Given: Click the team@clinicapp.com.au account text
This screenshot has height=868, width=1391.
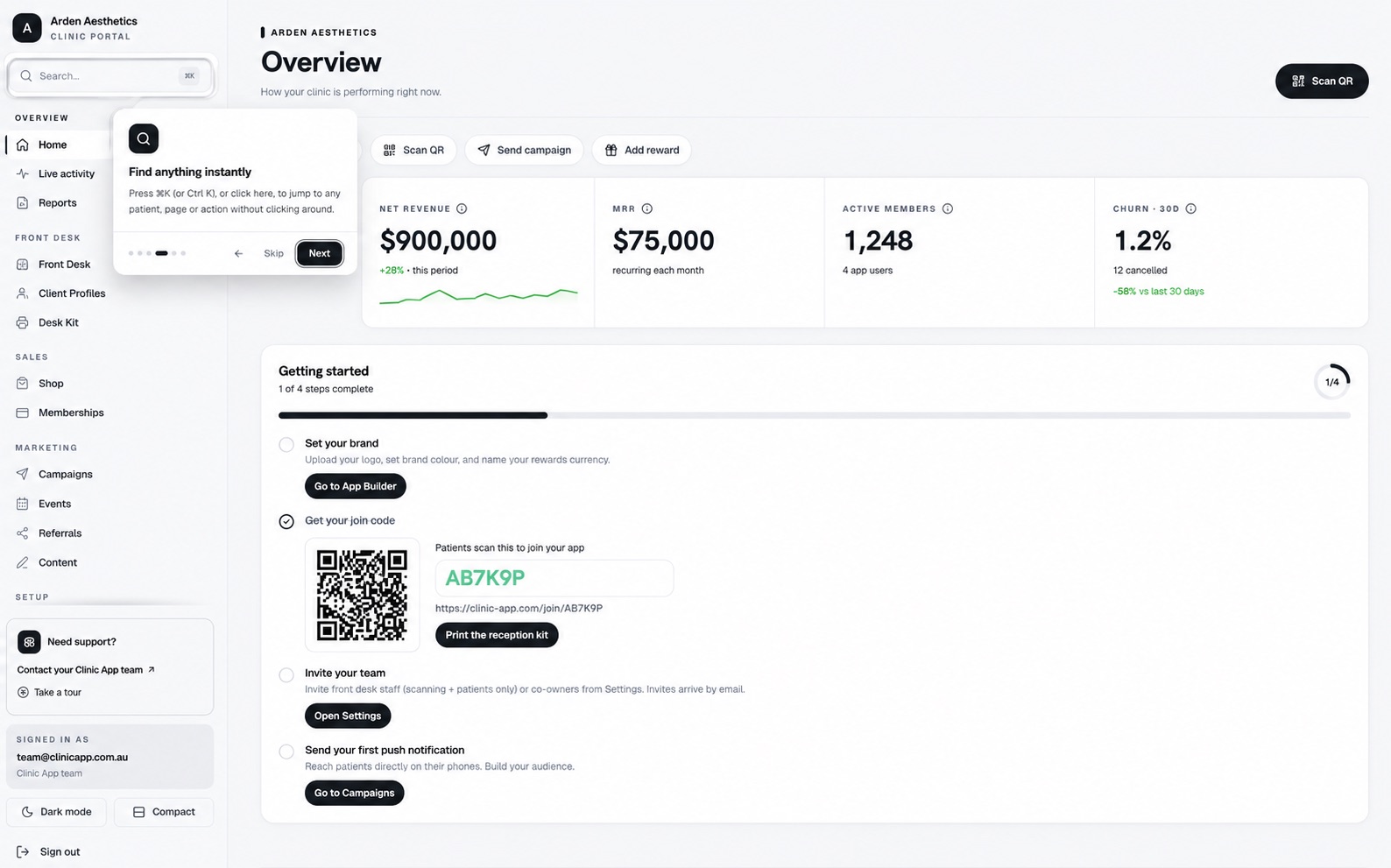Looking at the screenshot, I should [72, 757].
